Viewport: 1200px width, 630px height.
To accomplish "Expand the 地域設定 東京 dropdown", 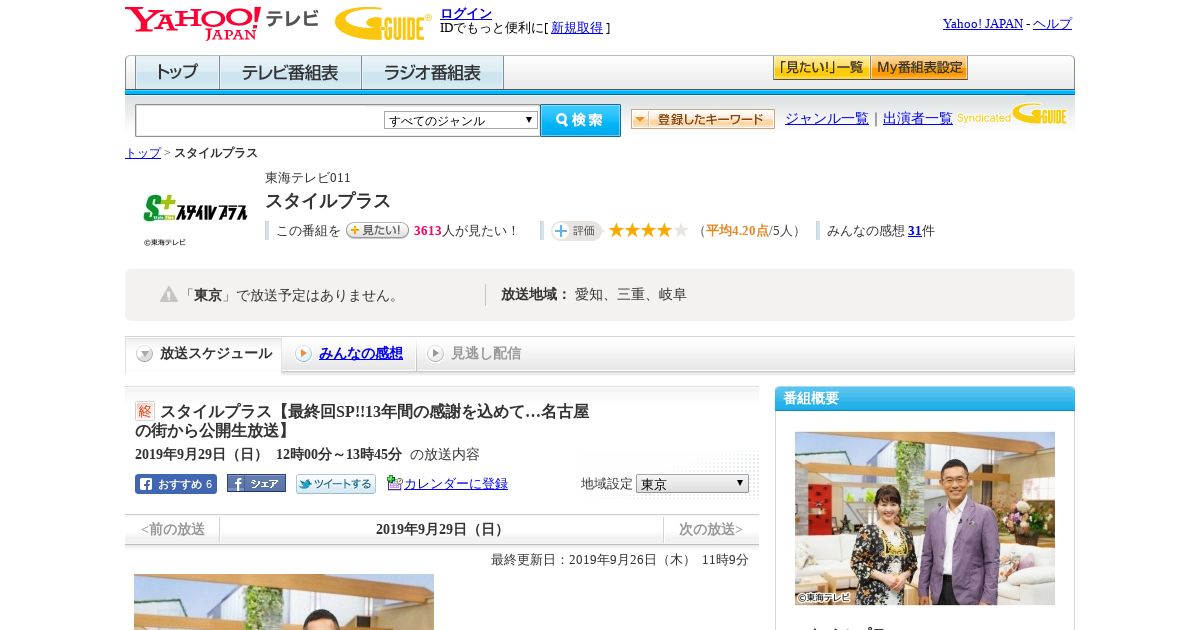I will [692, 484].
